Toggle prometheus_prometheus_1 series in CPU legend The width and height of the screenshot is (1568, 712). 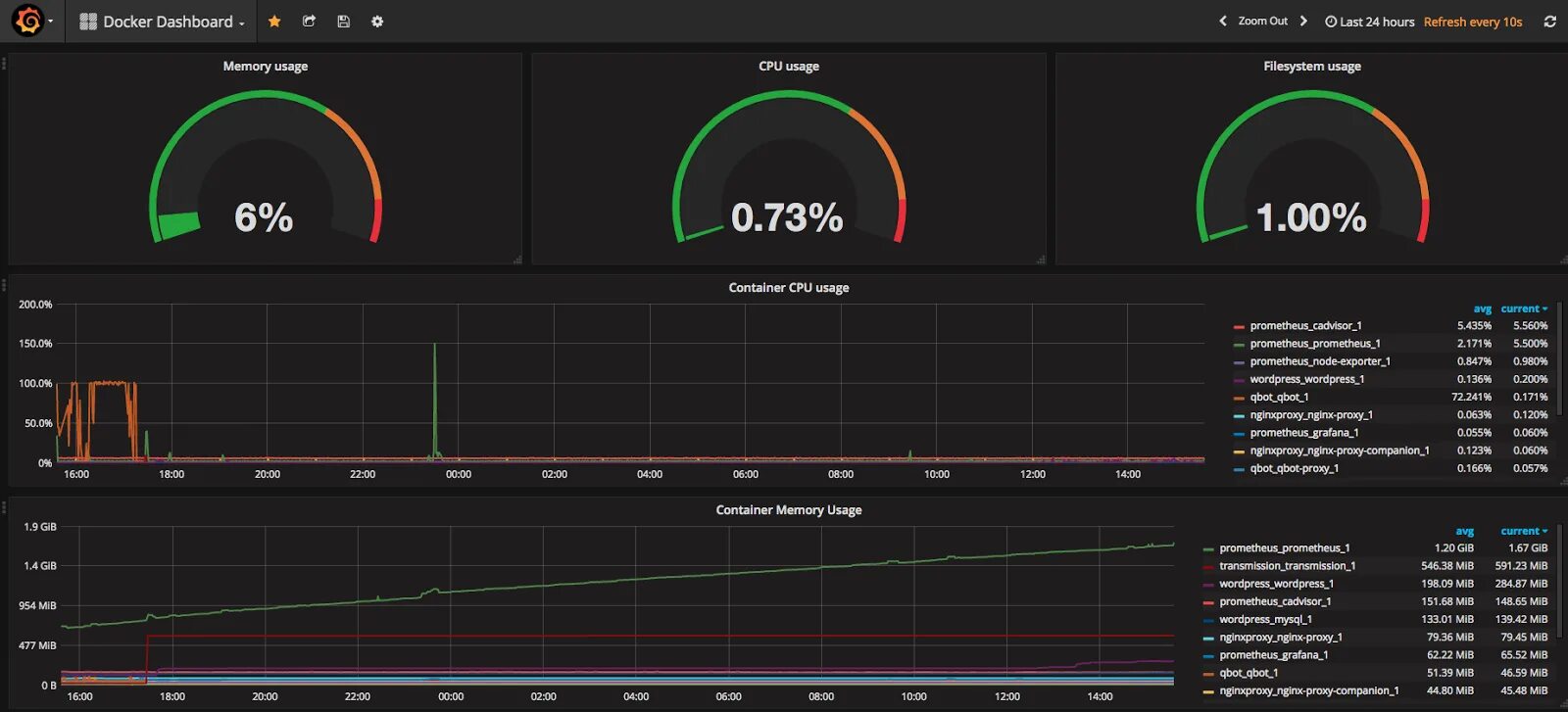tap(1315, 343)
